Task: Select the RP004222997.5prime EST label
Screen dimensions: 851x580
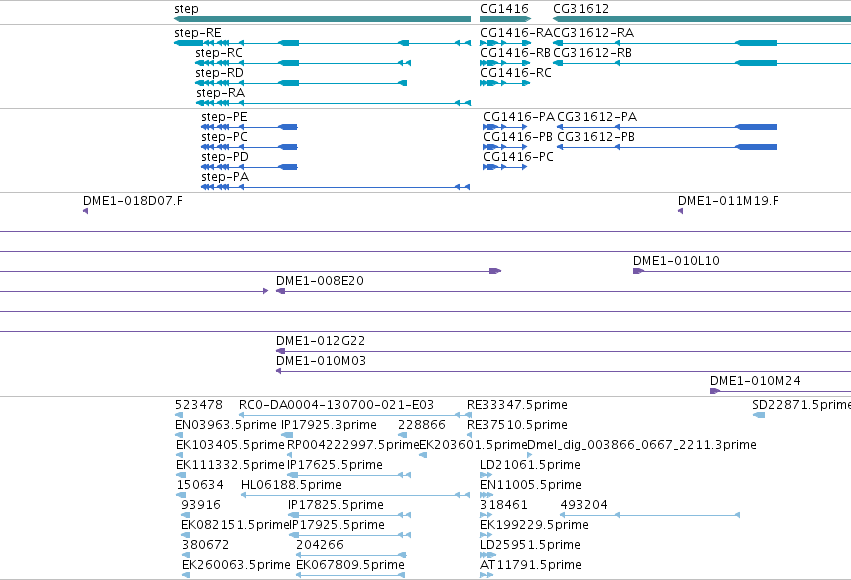Action: coord(353,445)
